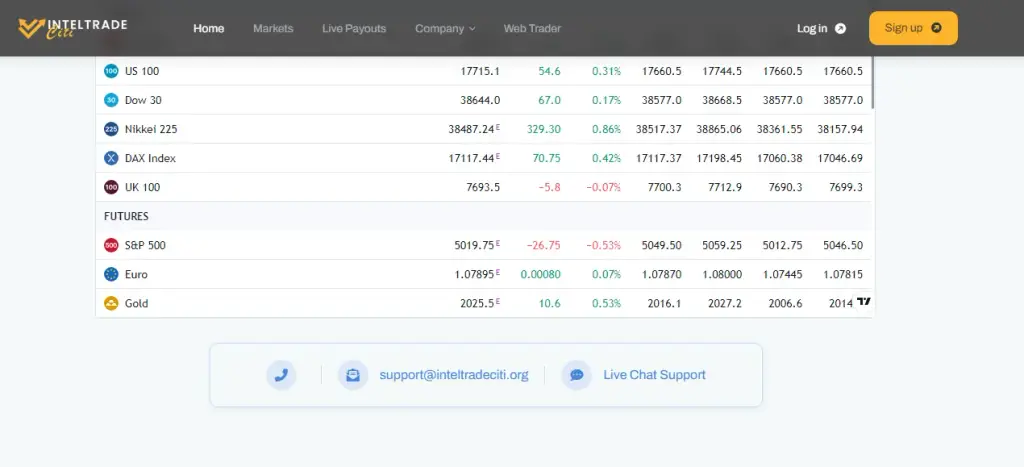
Task: Click Gold price 2025.5
Action: pos(477,304)
